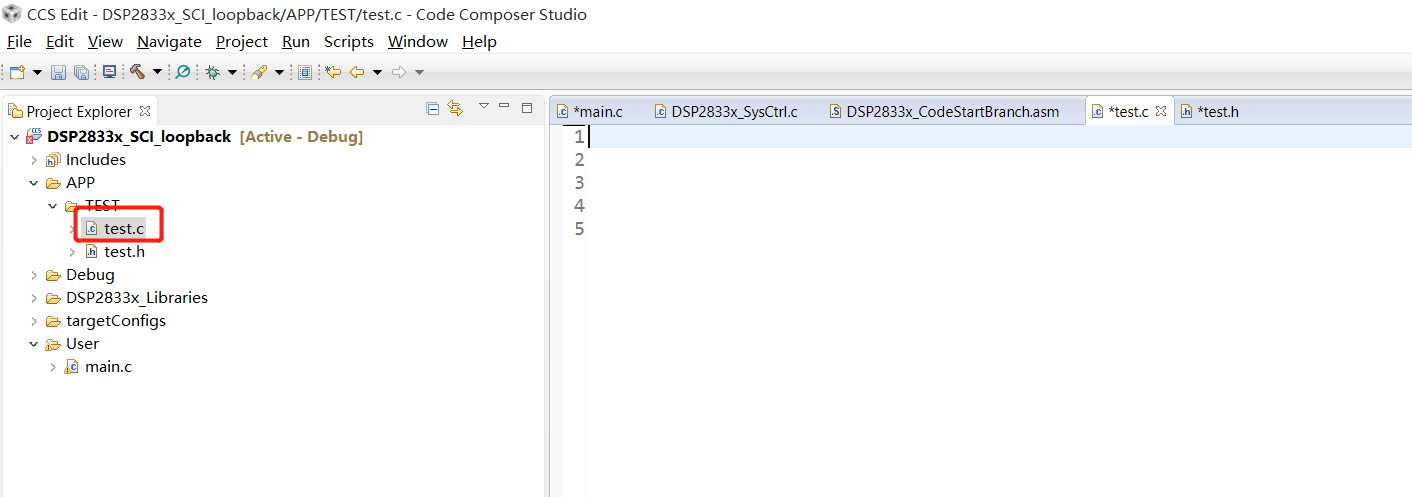Open the Scripts menu
This screenshot has height=497, width=1412.
[349, 41]
